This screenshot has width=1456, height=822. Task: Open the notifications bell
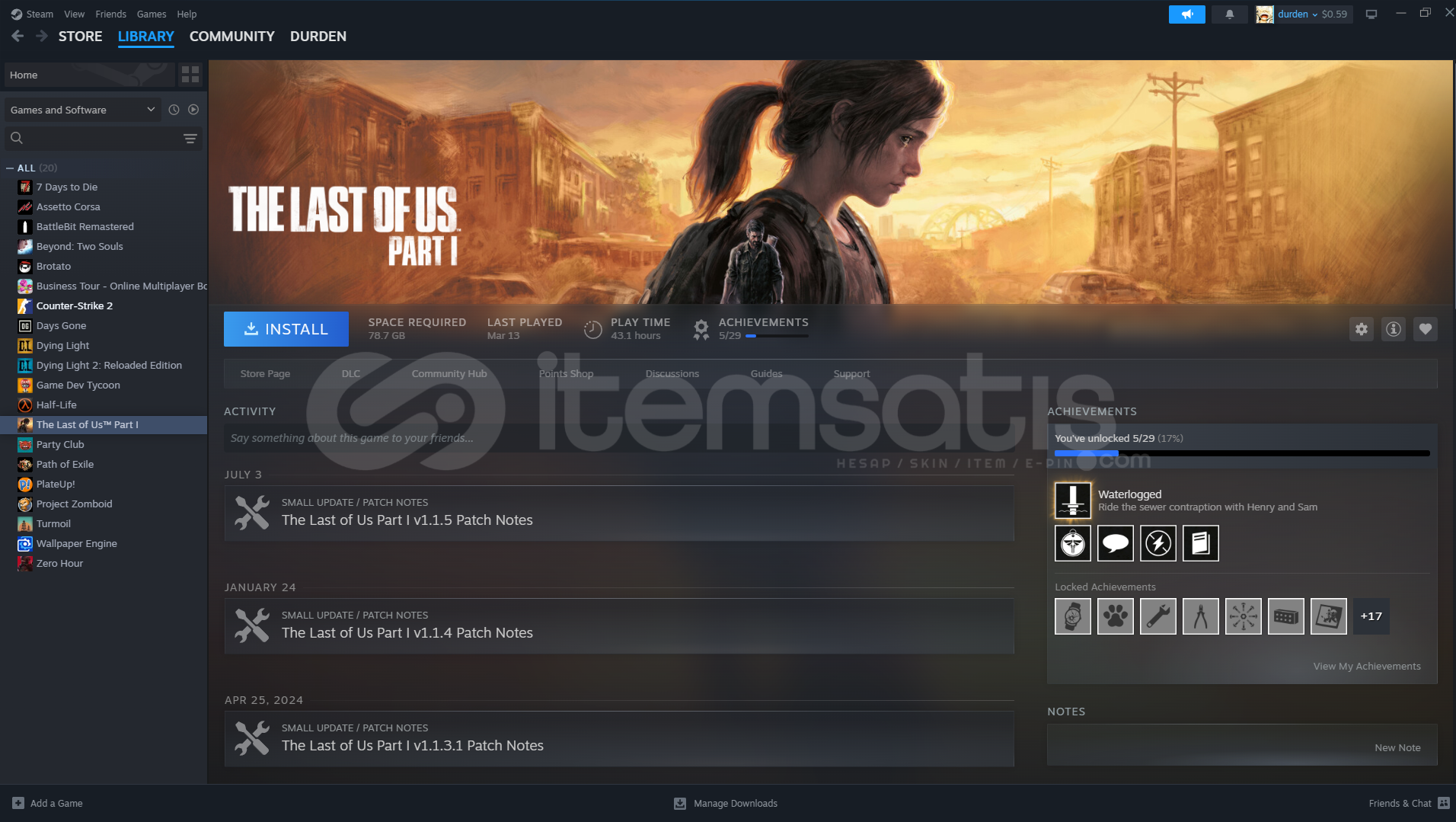(x=1229, y=14)
